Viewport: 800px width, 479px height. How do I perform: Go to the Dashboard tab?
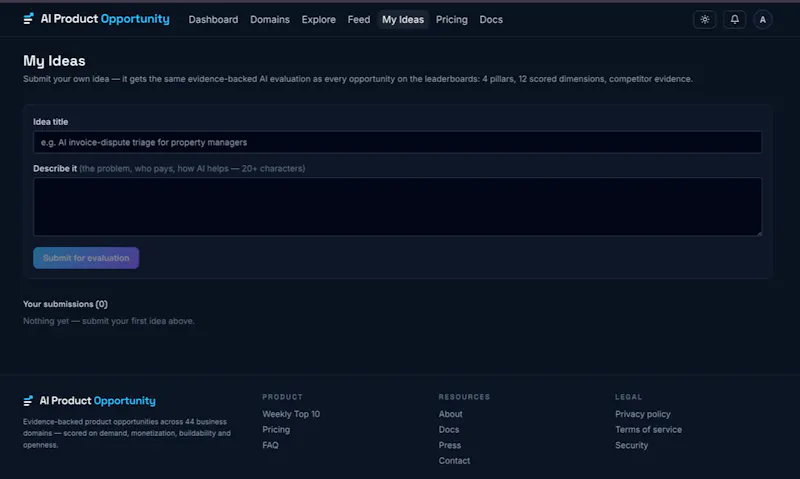tap(213, 19)
